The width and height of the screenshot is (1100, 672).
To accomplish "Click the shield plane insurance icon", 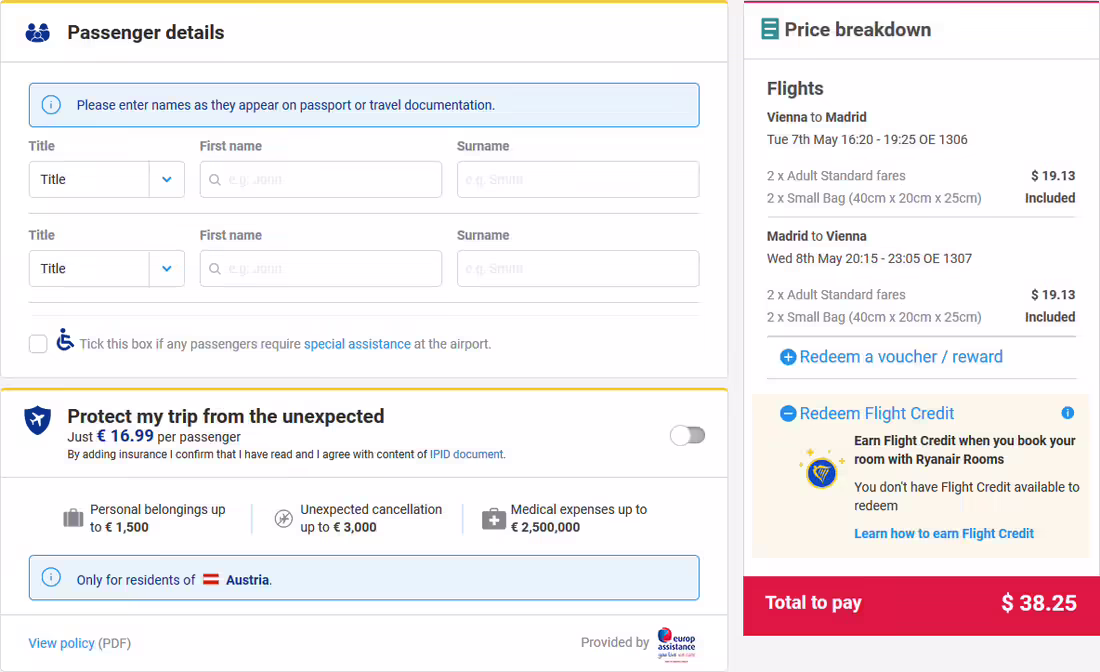I will tap(38, 420).
